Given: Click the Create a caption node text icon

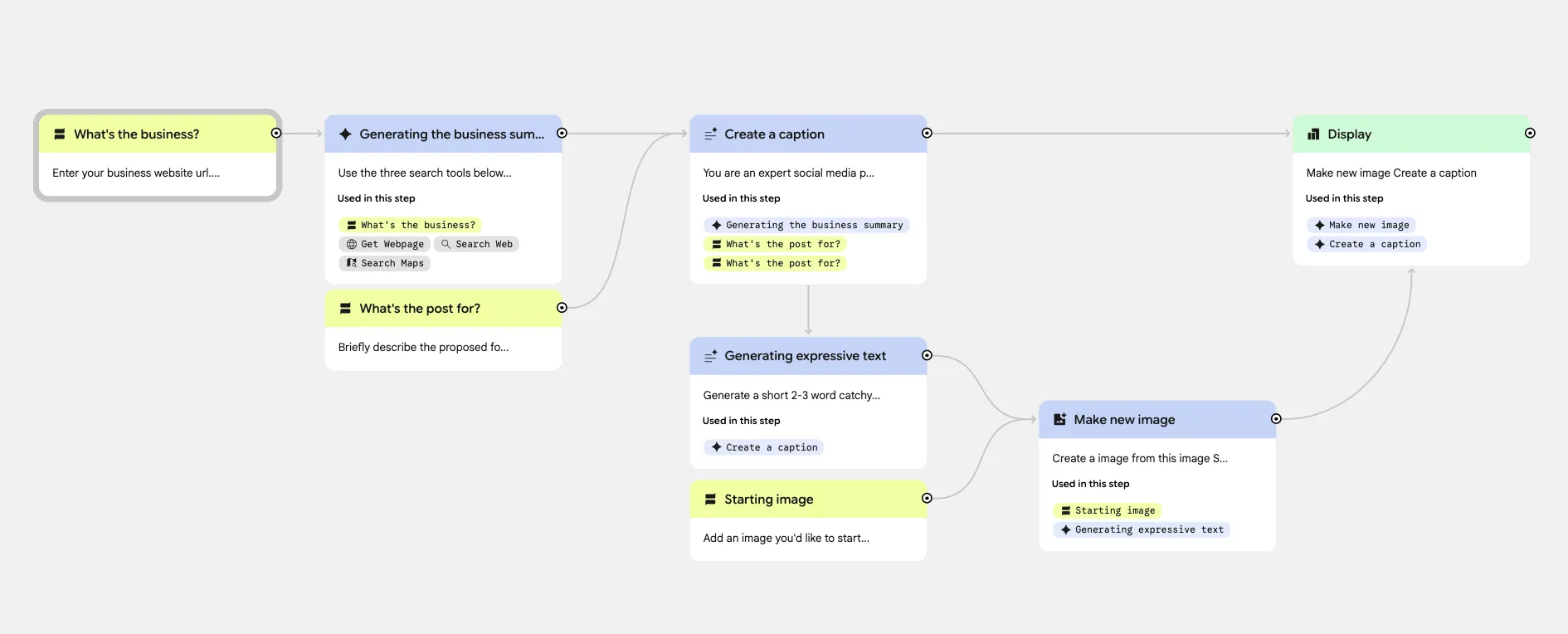Looking at the screenshot, I should click(710, 134).
